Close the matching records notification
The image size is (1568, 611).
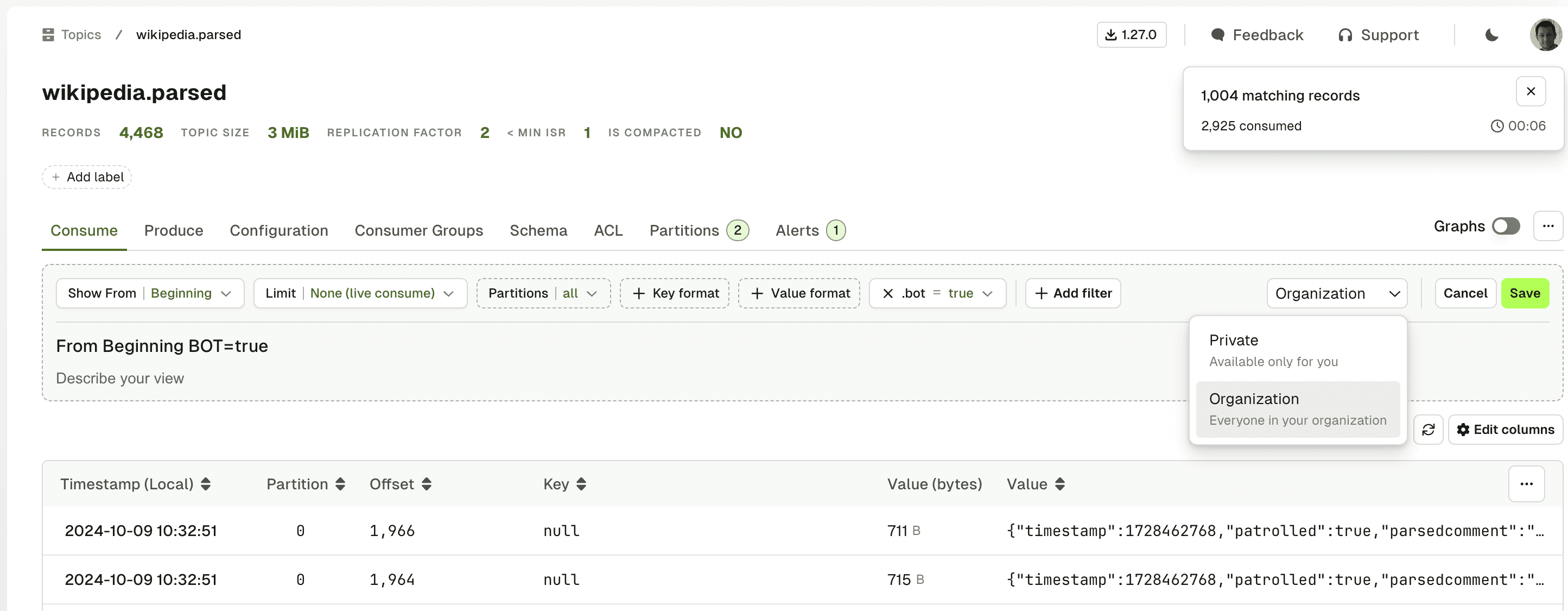(1530, 91)
